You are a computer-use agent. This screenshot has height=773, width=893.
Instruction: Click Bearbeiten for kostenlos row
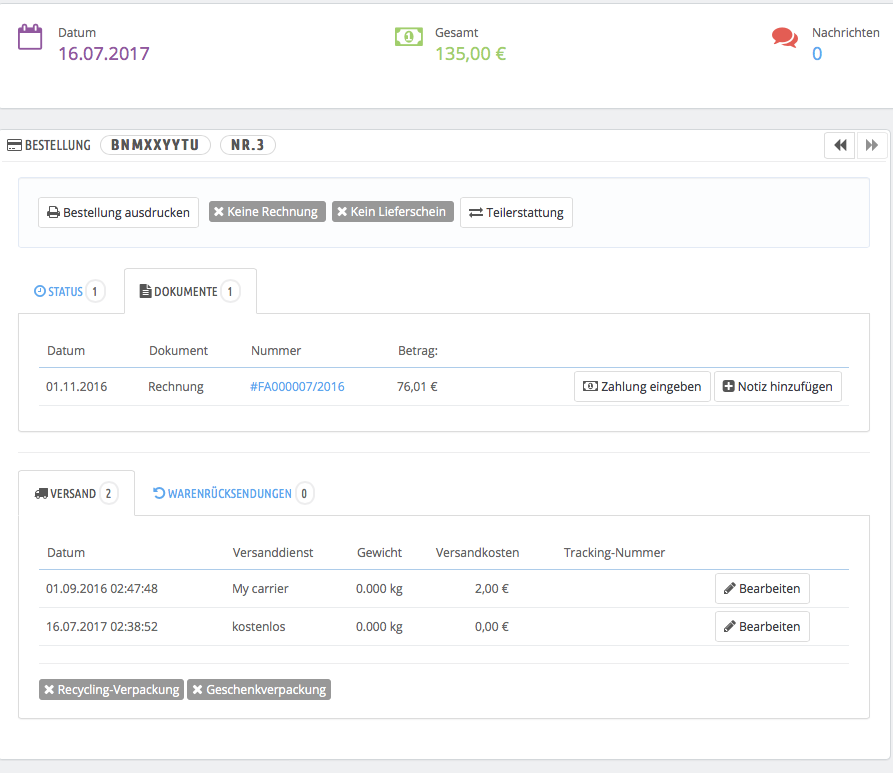(763, 627)
